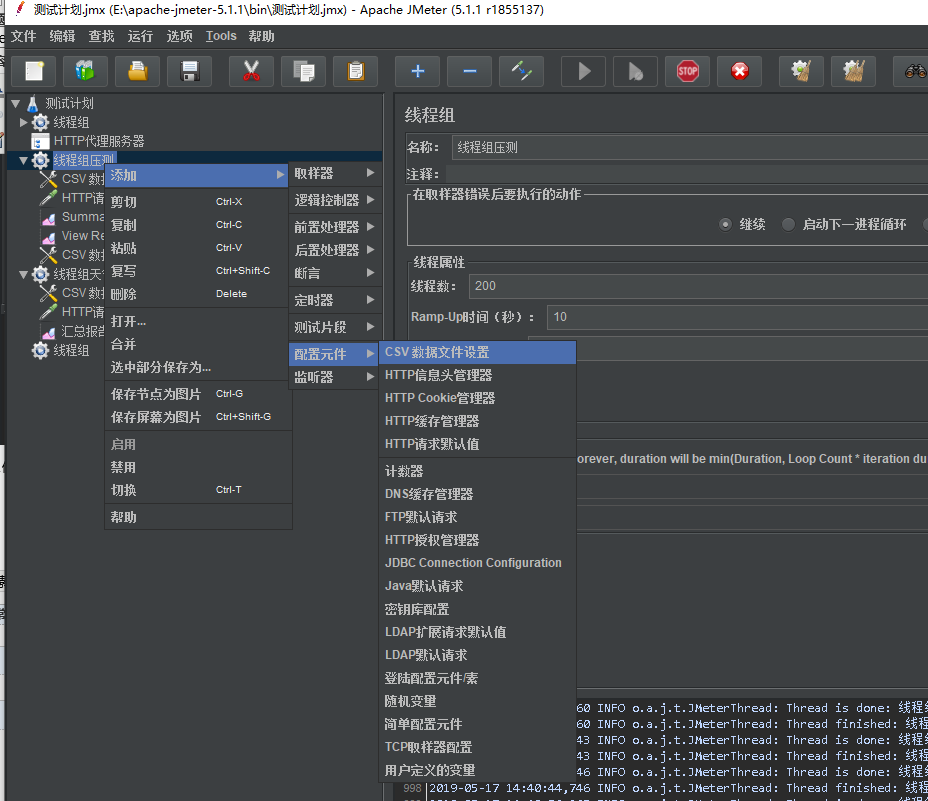This screenshot has width=928, height=801.
Task: Click the 线程组压测 gear icon
Action: (x=40, y=160)
